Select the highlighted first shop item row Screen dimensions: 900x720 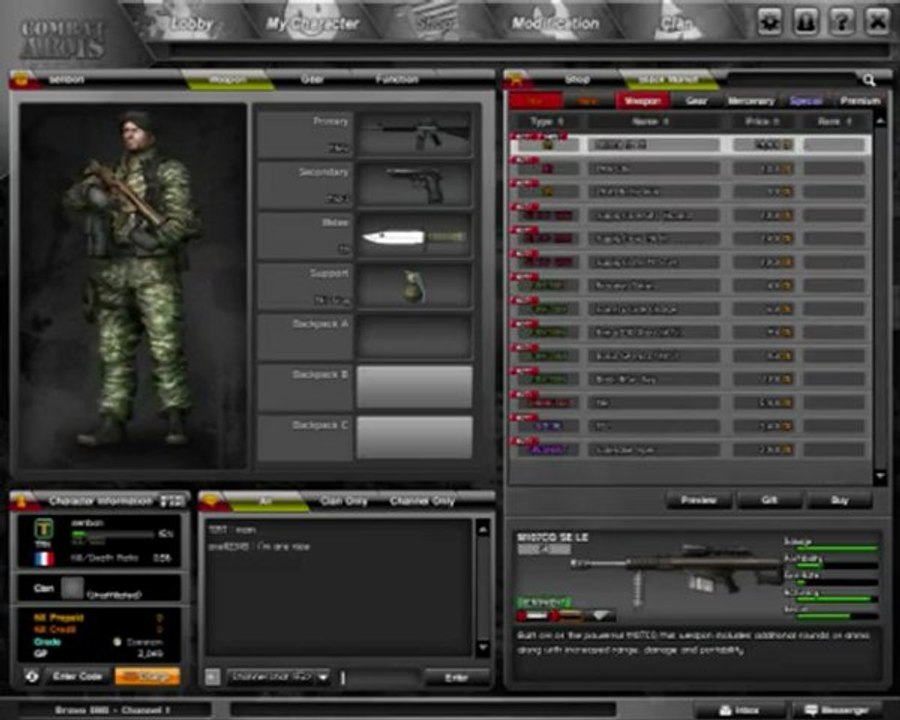(690, 145)
